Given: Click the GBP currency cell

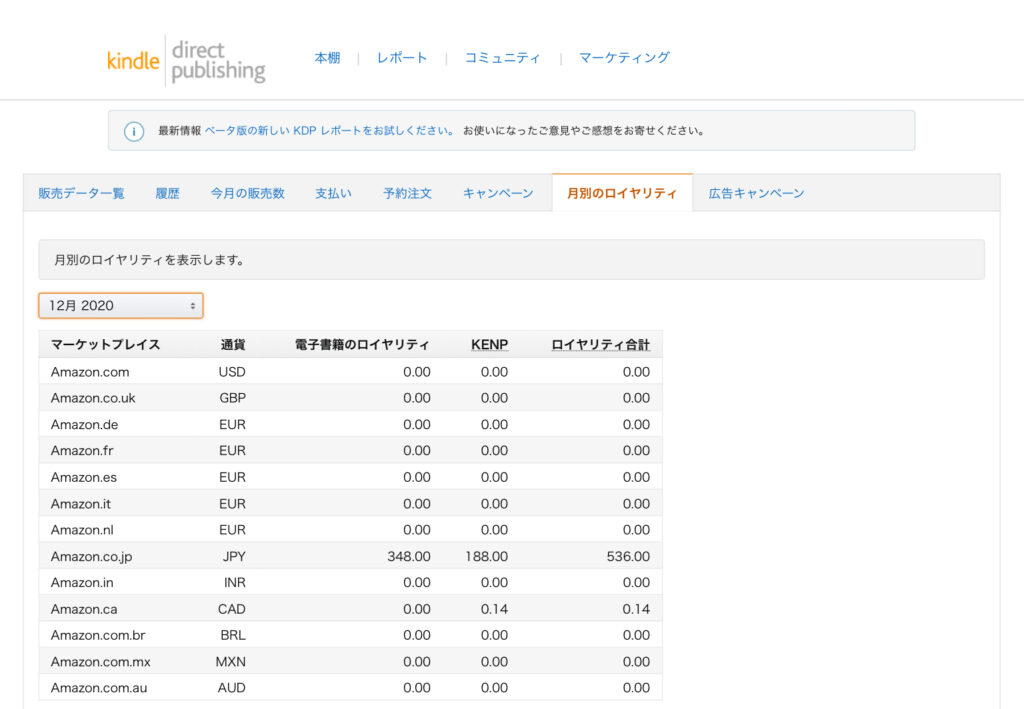Looking at the screenshot, I should pos(232,398).
